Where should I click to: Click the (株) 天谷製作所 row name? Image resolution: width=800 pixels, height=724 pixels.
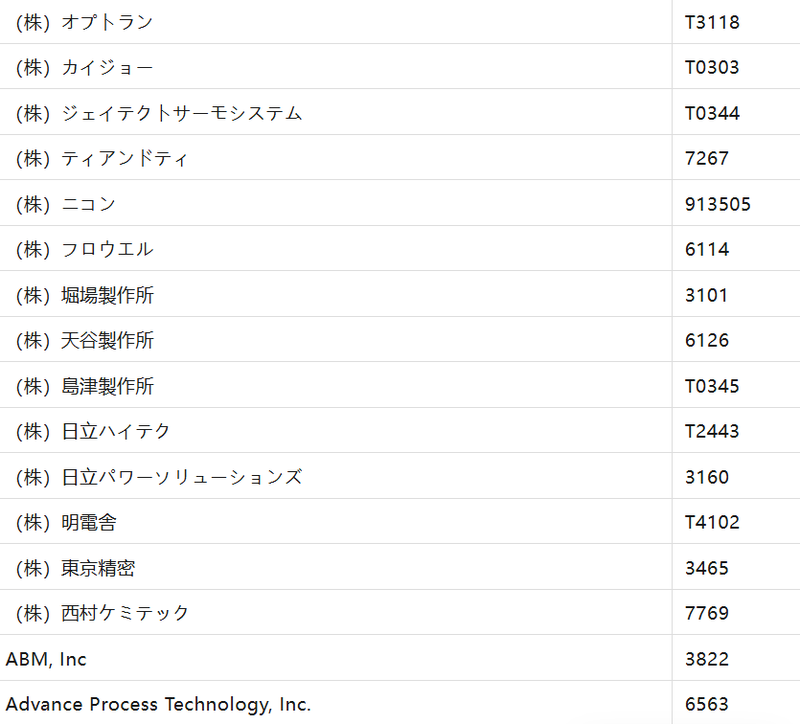click(x=84, y=340)
